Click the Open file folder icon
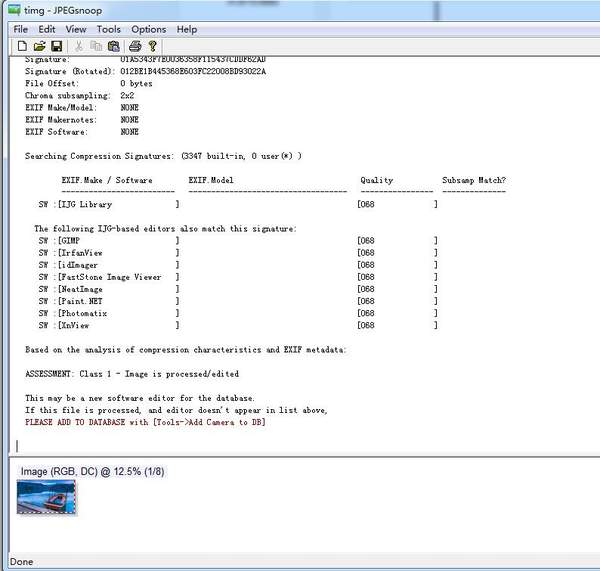600x571 pixels. (39, 46)
